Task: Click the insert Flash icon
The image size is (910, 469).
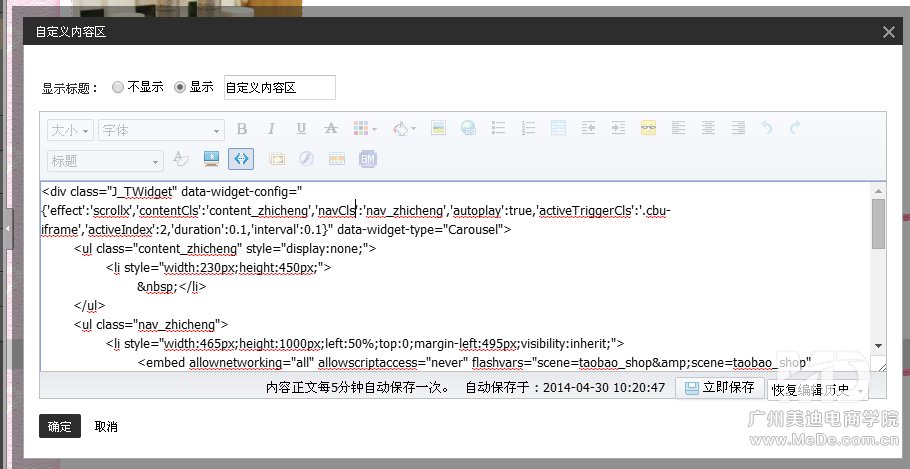Action: click(x=306, y=158)
